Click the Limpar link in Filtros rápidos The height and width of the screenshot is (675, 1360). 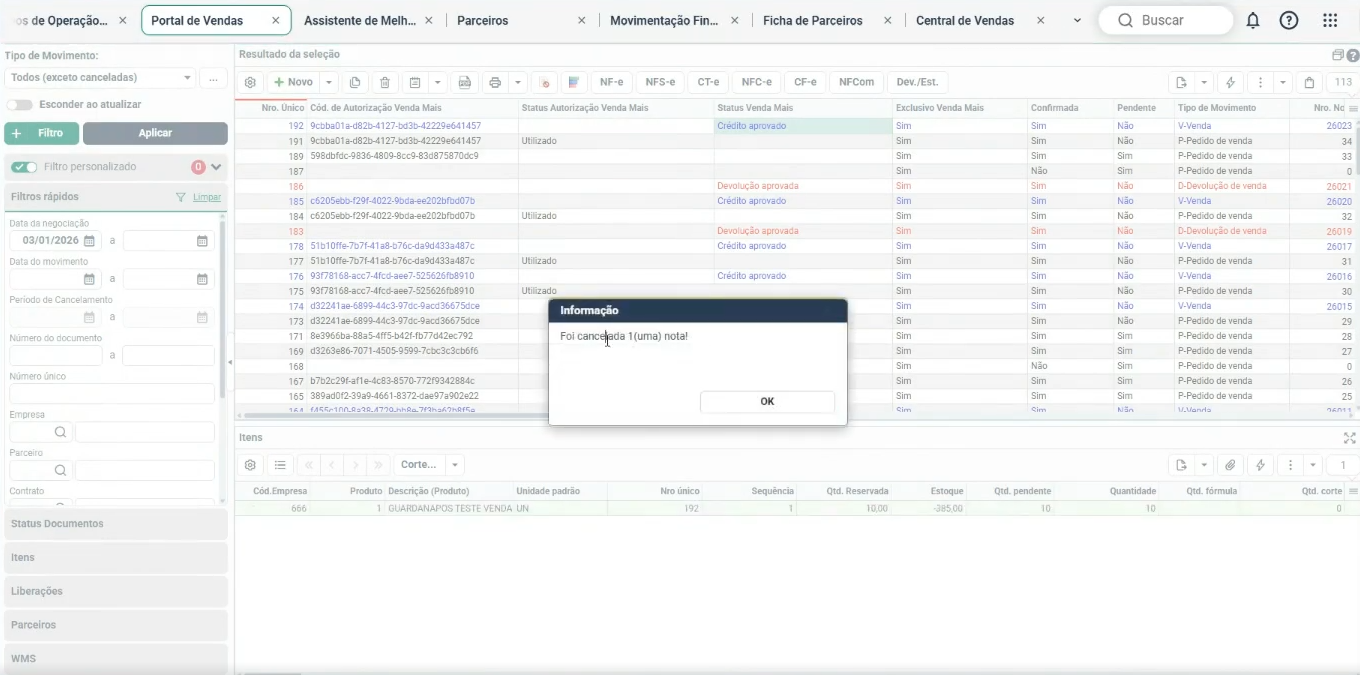207,197
